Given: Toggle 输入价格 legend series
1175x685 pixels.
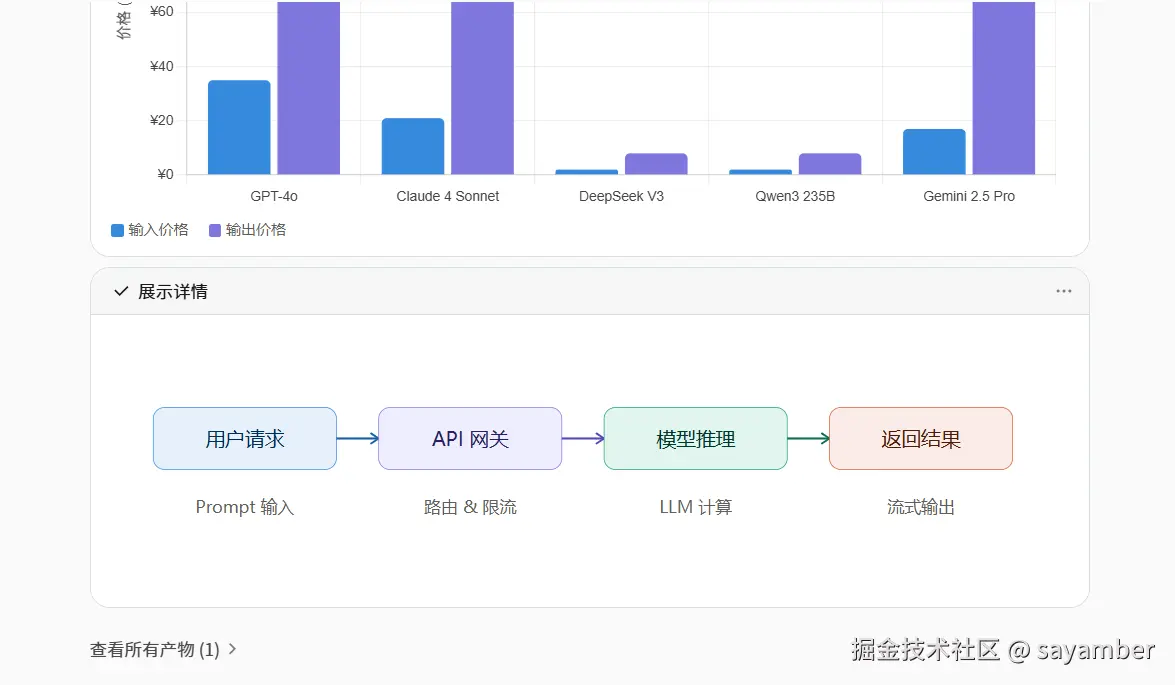Looking at the screenshot, I should pos(150,230).
